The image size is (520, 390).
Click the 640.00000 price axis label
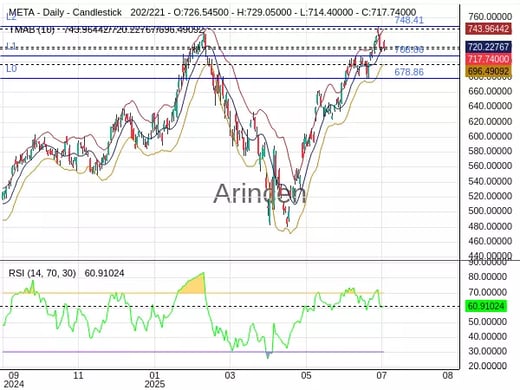click(x=490, y=106)
